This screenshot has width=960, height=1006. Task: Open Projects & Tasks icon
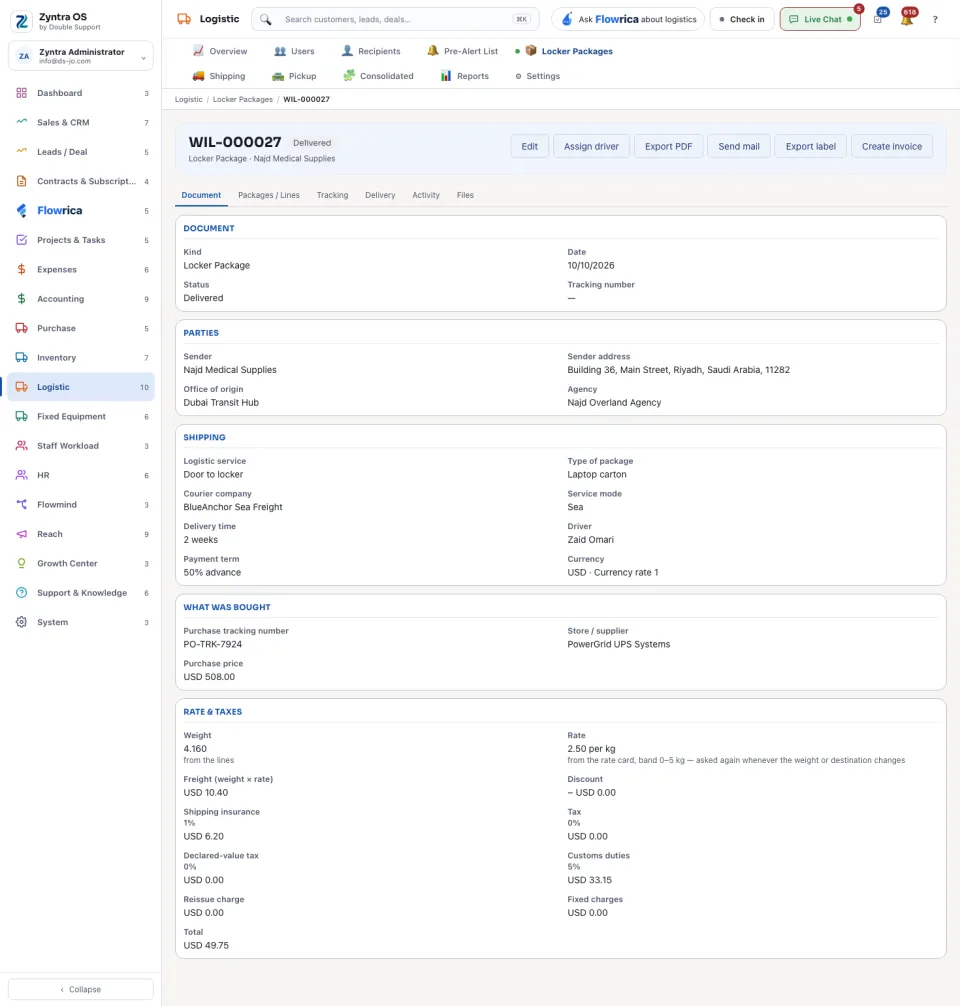coord(21,240)
